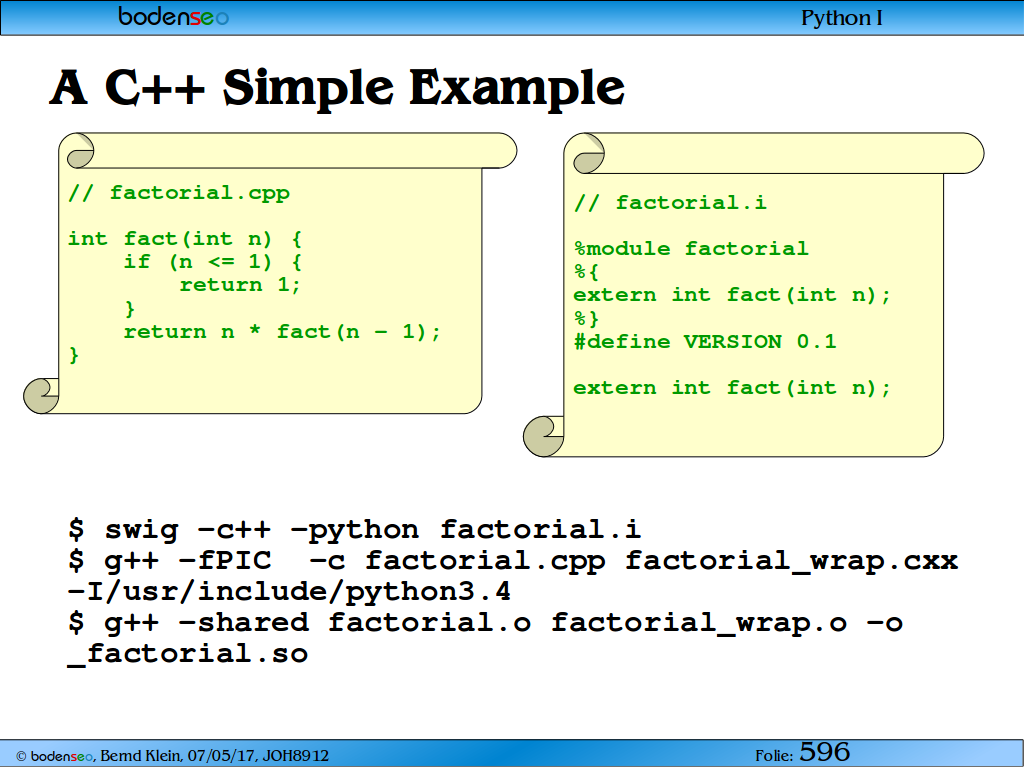The width and height of the screenshot is (1024, 768).
Task: Click the footer copyright 'Bernd Klein, 07/05/17'
Action: (x=172, y=756)
